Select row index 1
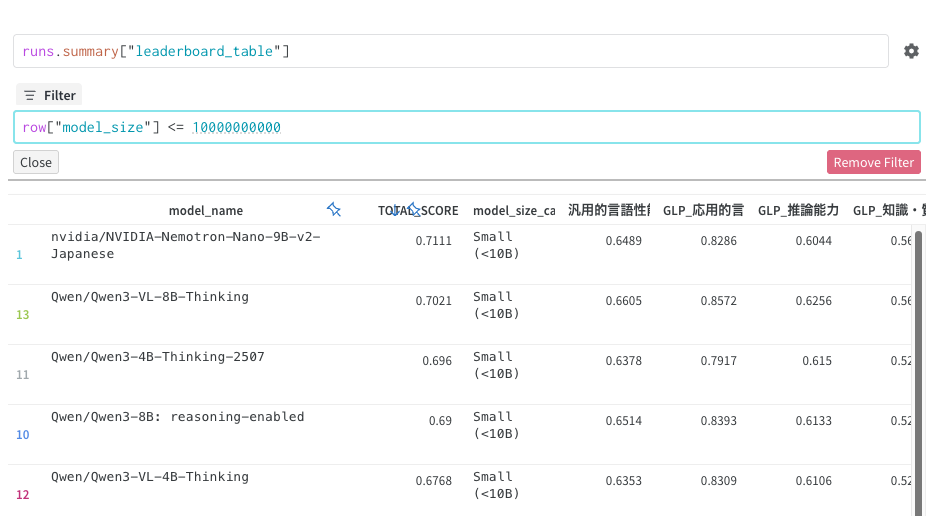Viewport: 937px width, 516px height. (19, 255)
